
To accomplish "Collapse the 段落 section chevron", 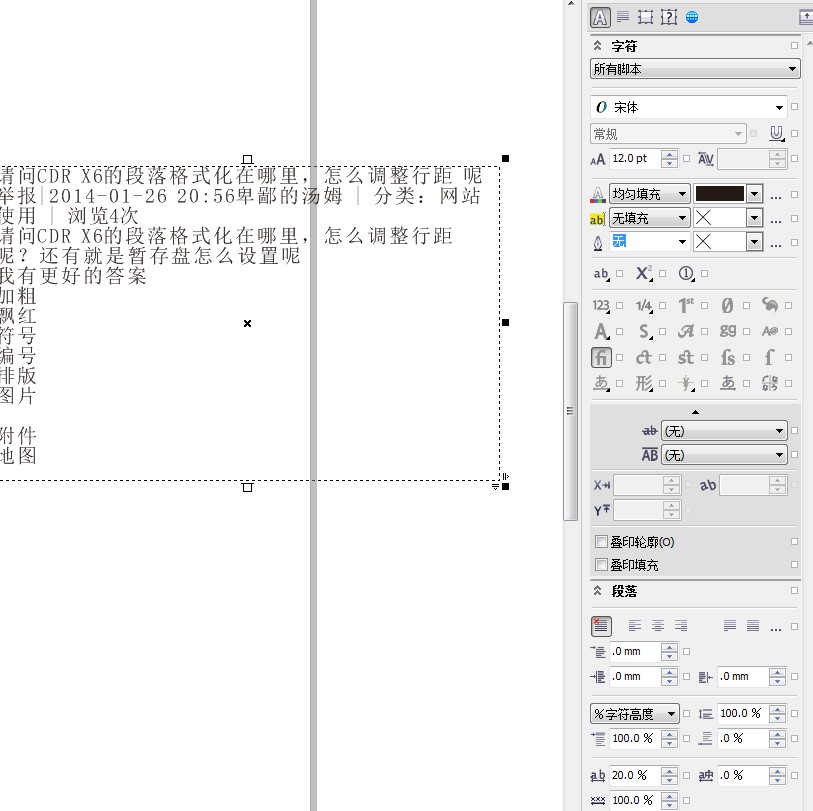I will pos(597,591).
